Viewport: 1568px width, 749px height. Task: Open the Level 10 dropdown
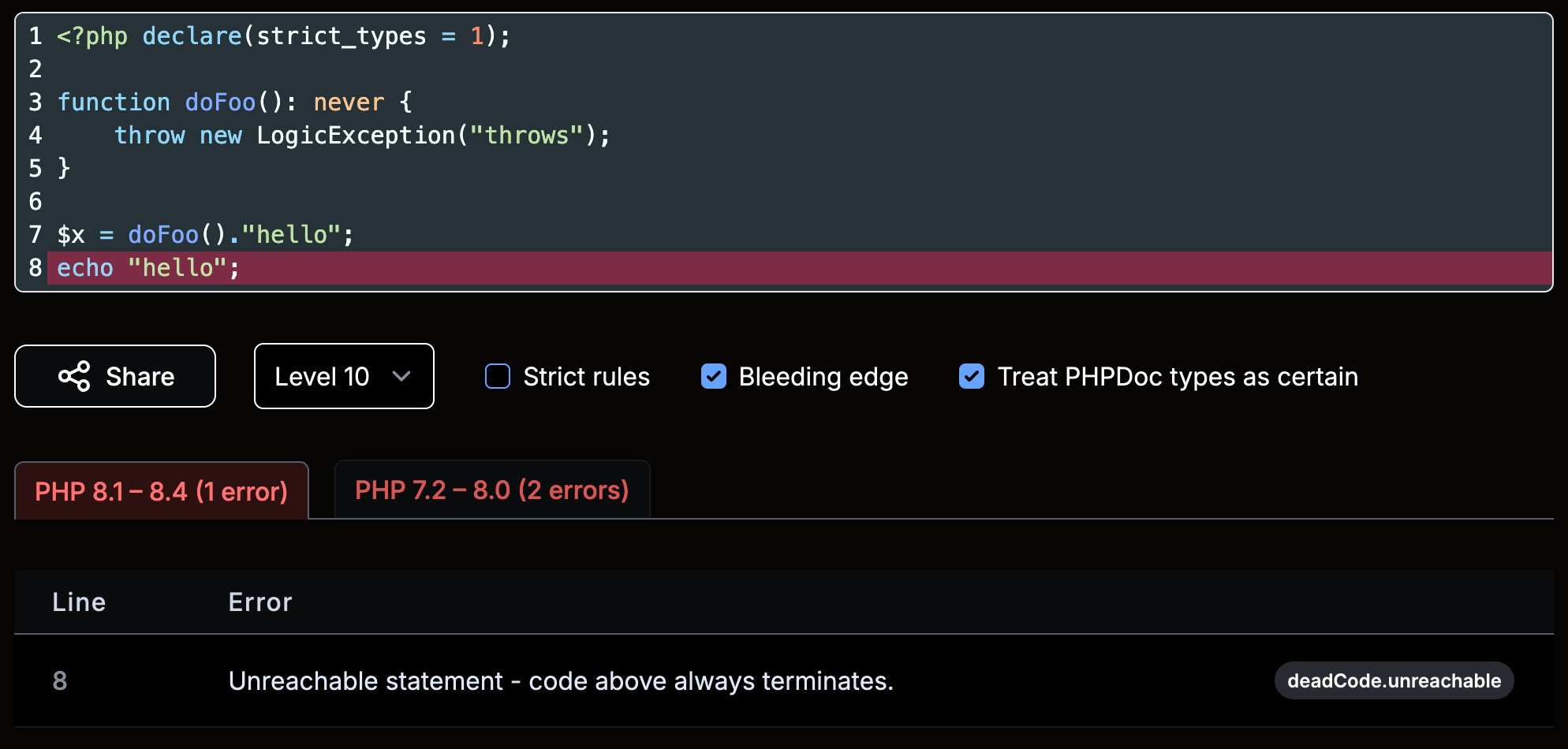coord(344,376)
